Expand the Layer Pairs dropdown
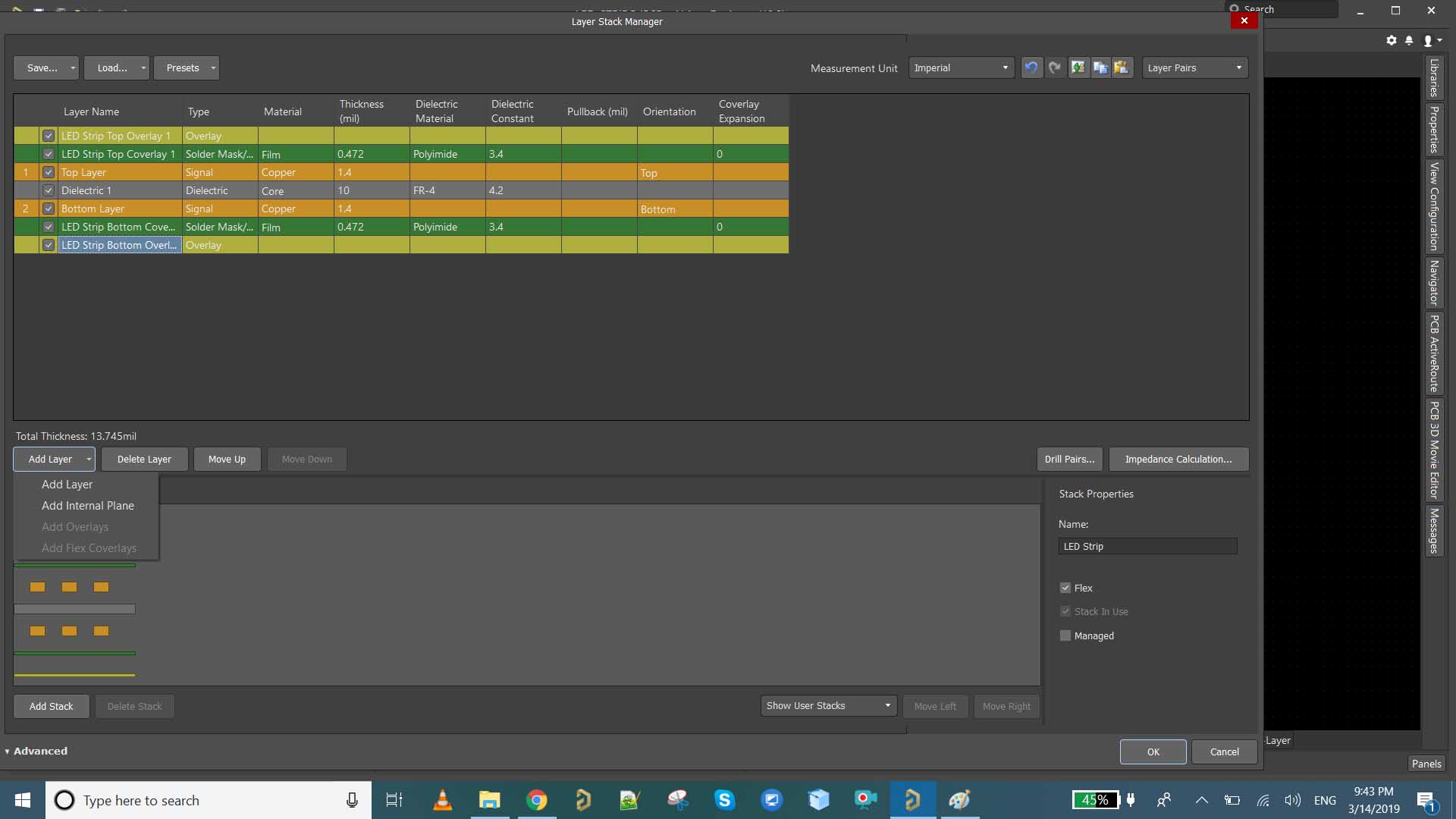Image resolution: width=1456 pixels, height=819 pixels. 1194,67
